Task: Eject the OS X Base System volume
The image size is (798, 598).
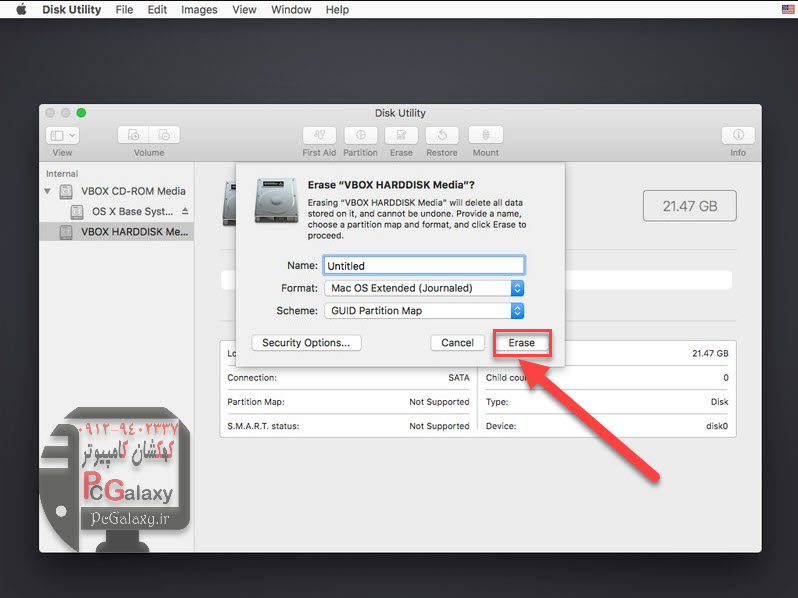Action: 185,212
